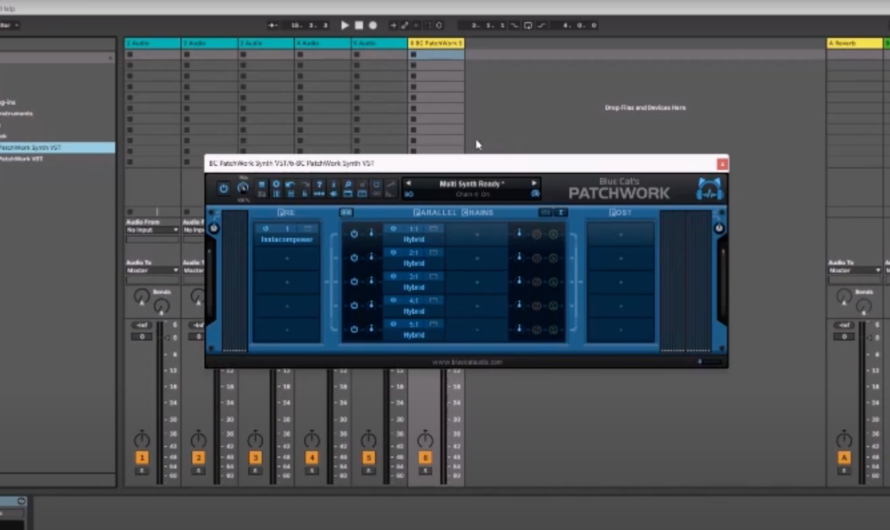The width and height of the screenshot is (890, 530).
Task: Open the Hybrid plugin in slot 4:1
Action: click(x=414, y=311)
